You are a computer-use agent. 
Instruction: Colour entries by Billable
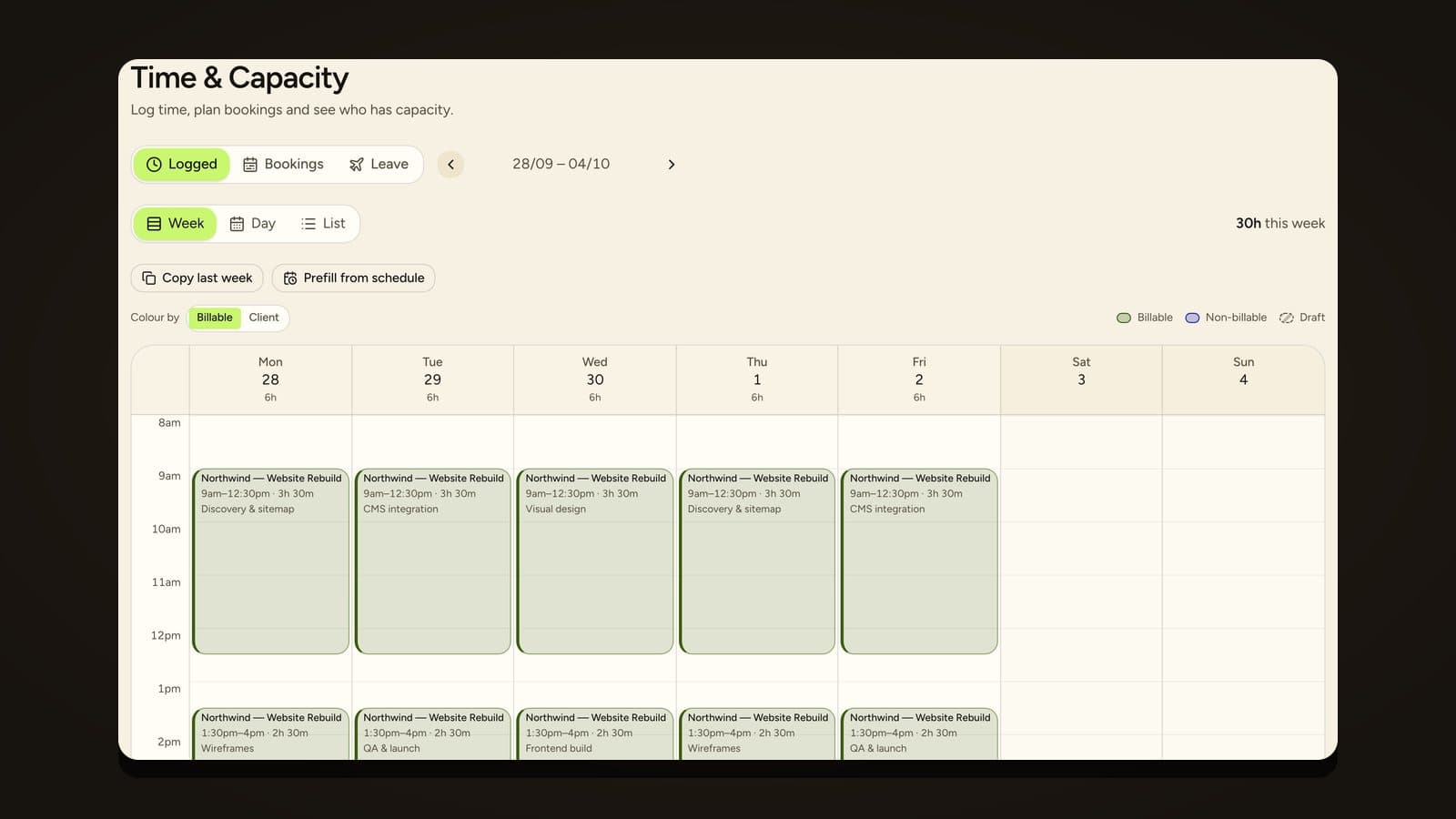click(215, 318)
